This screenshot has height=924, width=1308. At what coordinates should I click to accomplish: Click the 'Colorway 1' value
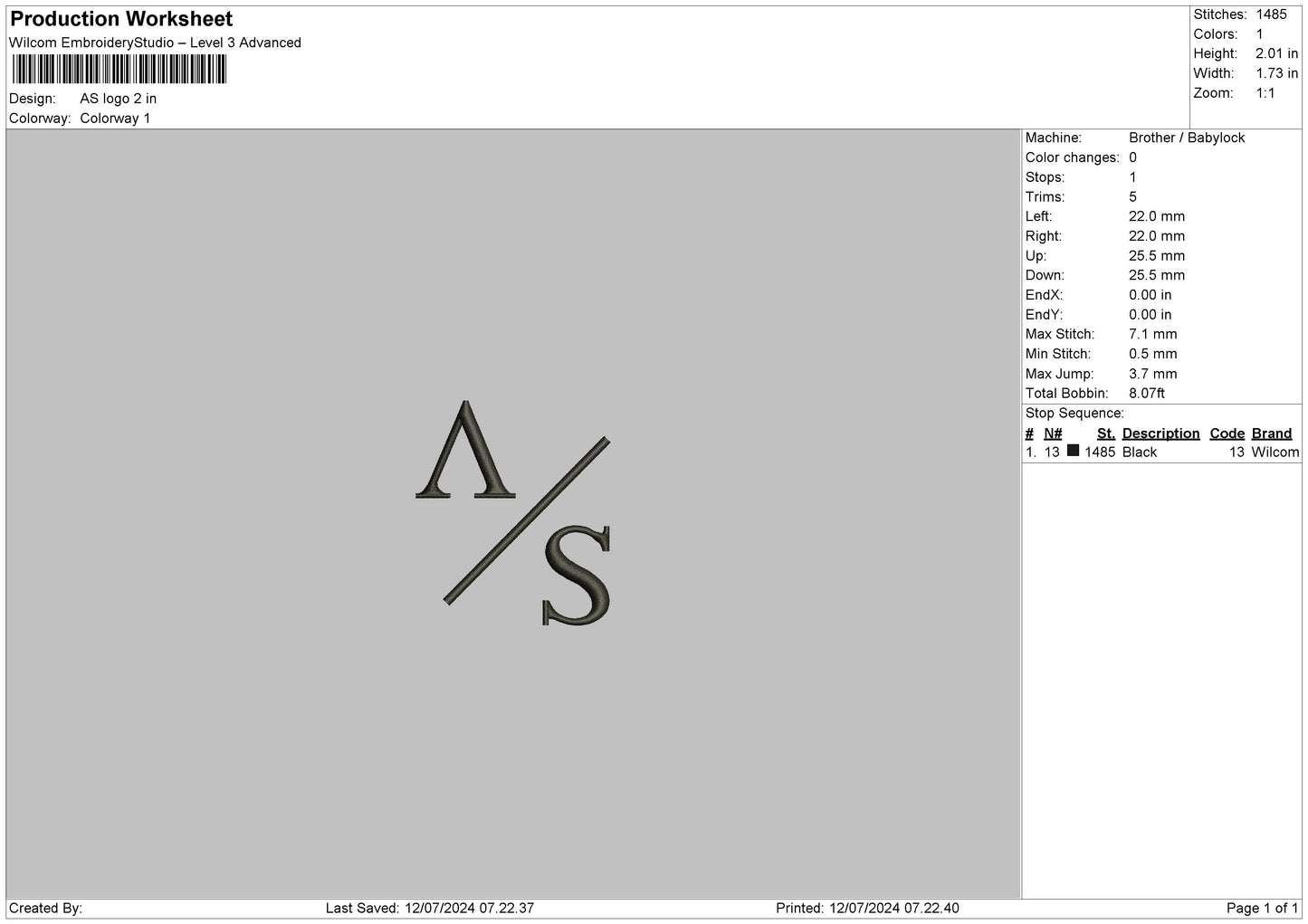tap(115, 119)
